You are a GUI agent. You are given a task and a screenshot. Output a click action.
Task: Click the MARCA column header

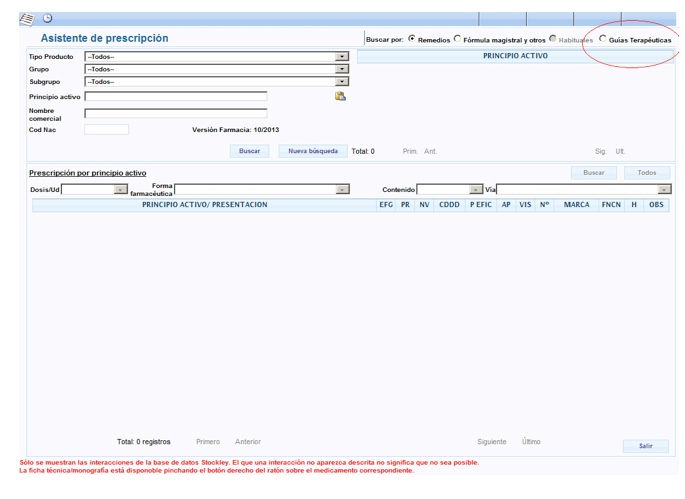point(576,204)
